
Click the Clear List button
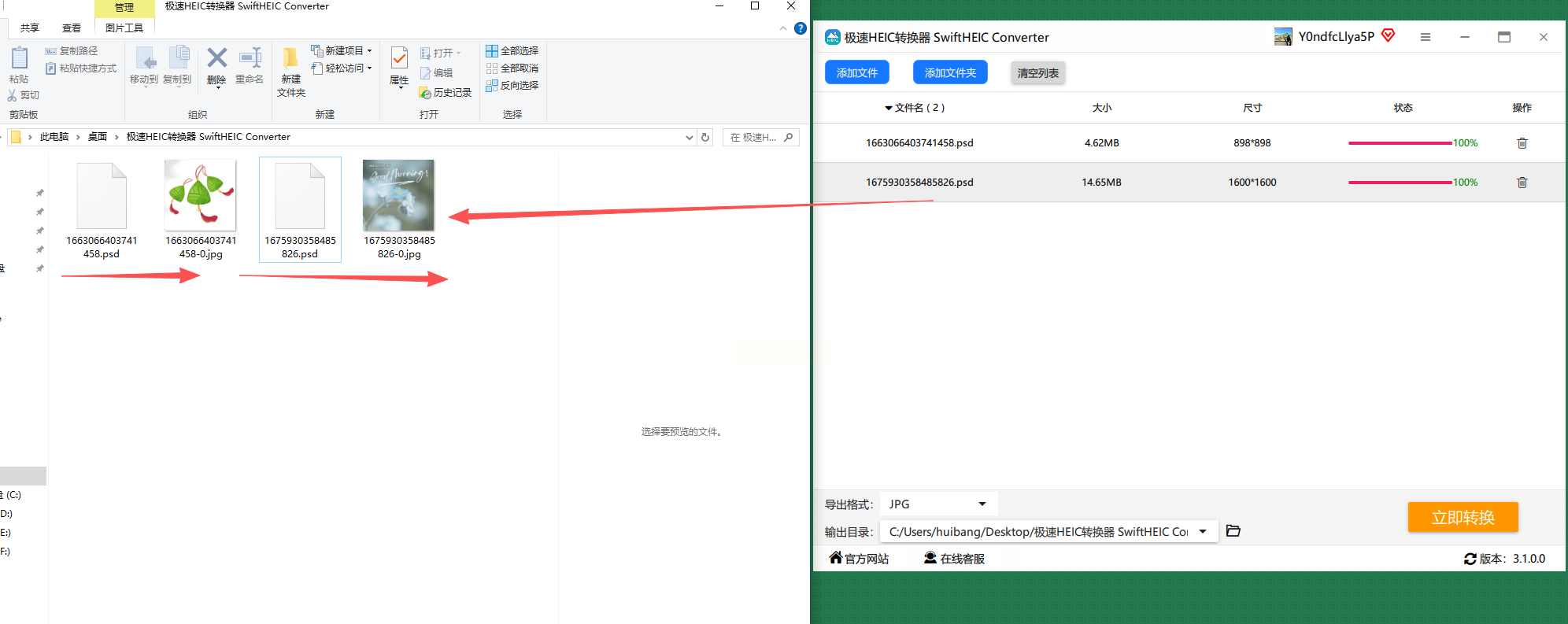(1038, 73)
